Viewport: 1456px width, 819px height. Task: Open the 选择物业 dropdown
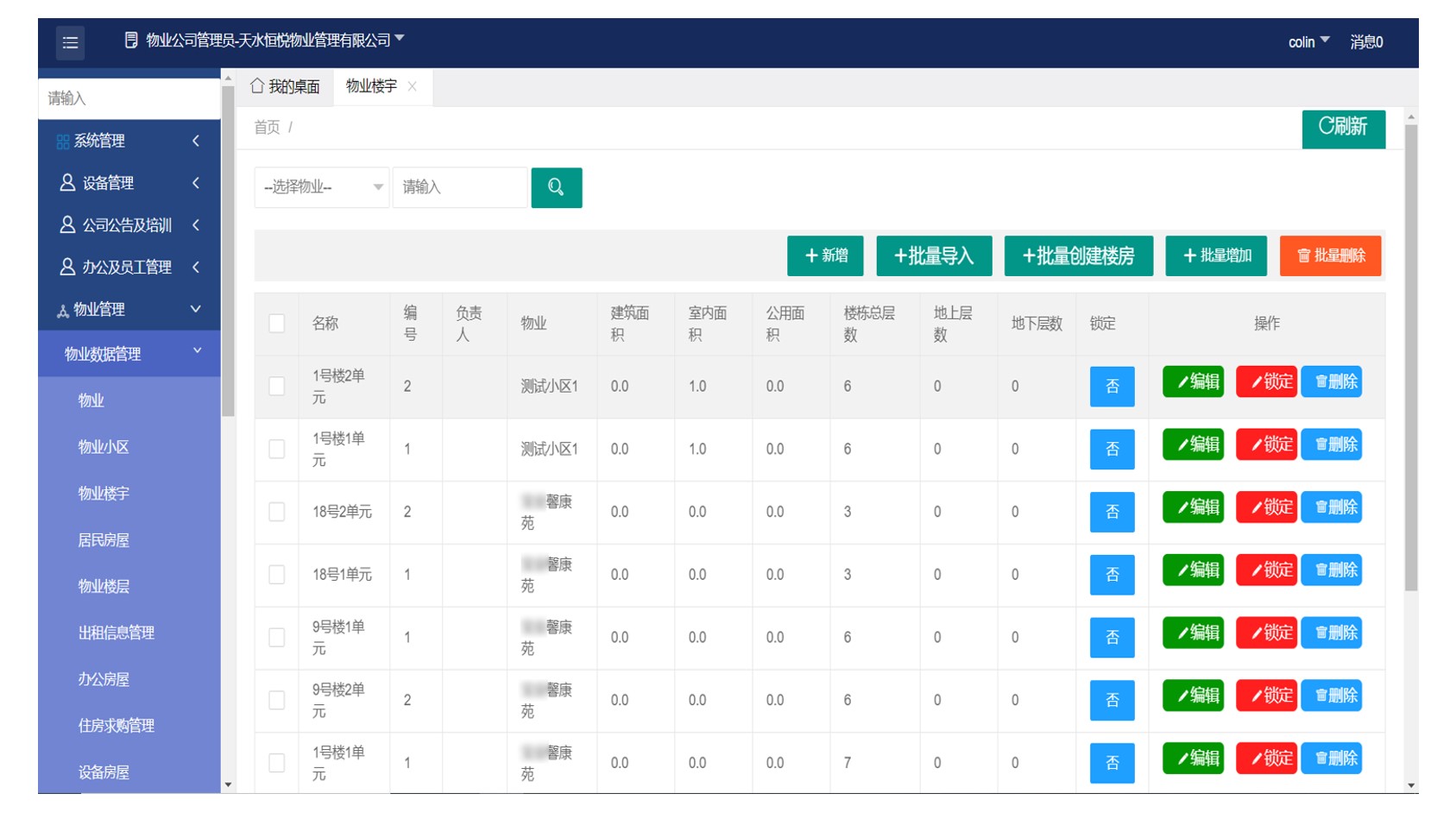point(321,187)
